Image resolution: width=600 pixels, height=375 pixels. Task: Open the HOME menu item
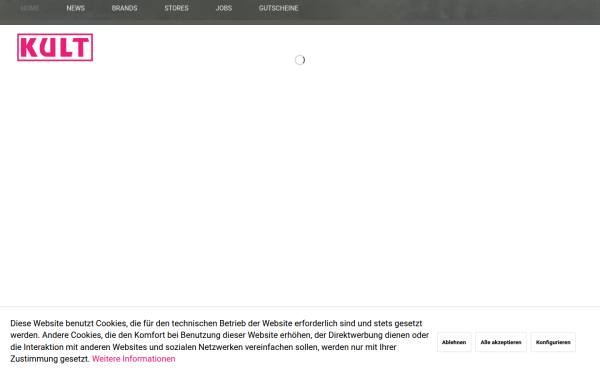pos(30,8)
